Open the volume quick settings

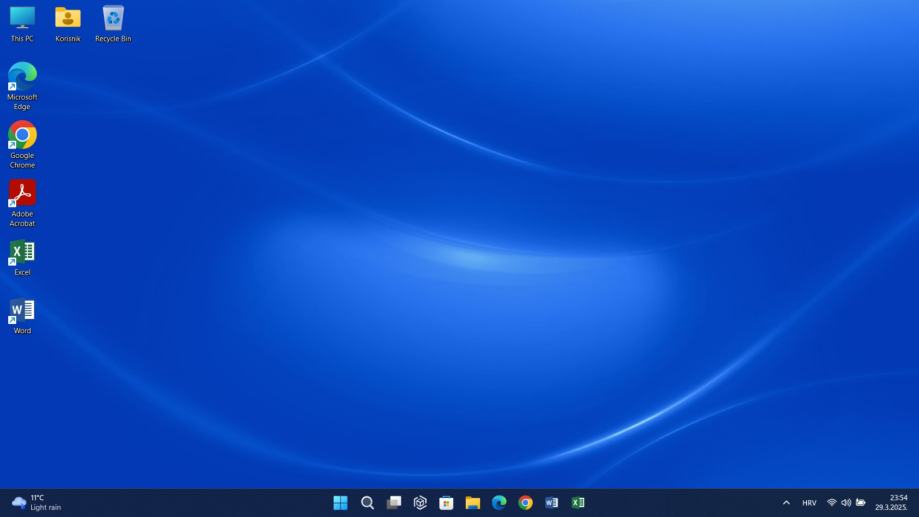click(846, 503)
